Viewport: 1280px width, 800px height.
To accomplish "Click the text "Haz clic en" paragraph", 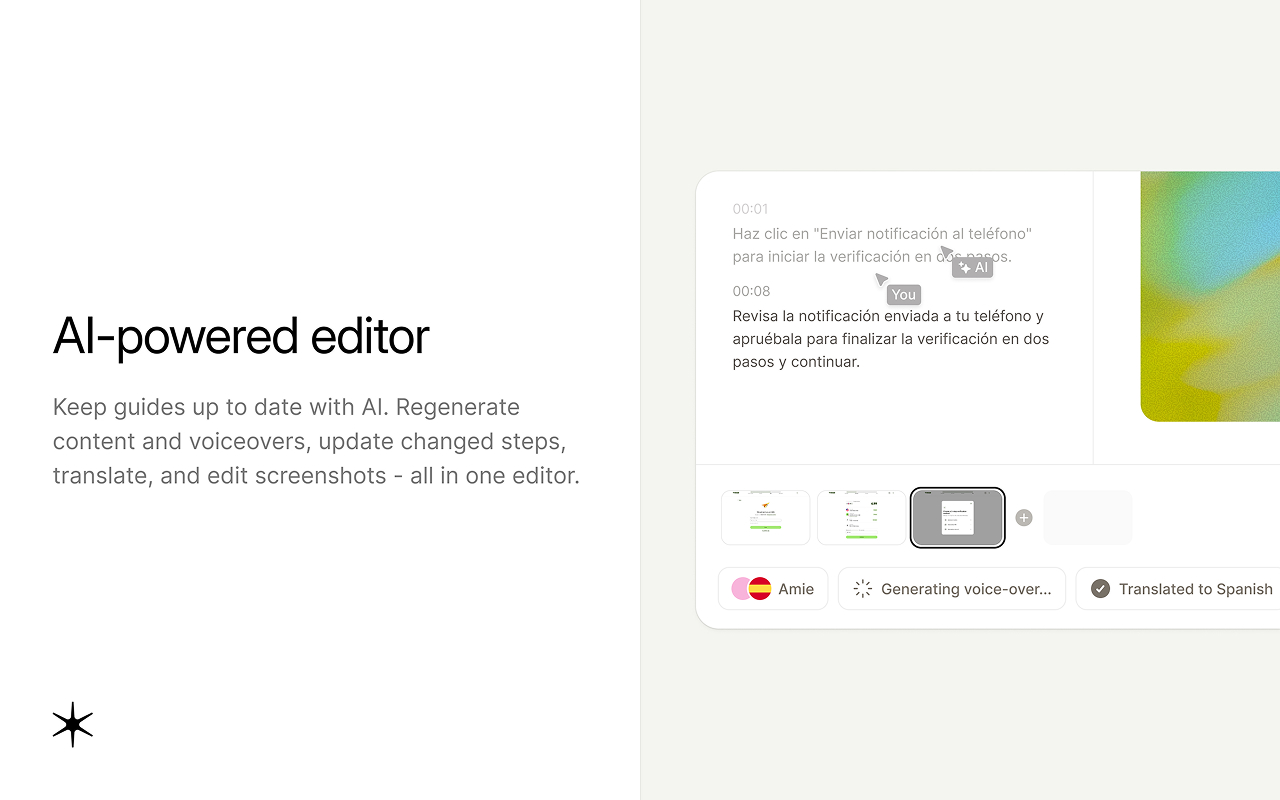I will (882, 245).
